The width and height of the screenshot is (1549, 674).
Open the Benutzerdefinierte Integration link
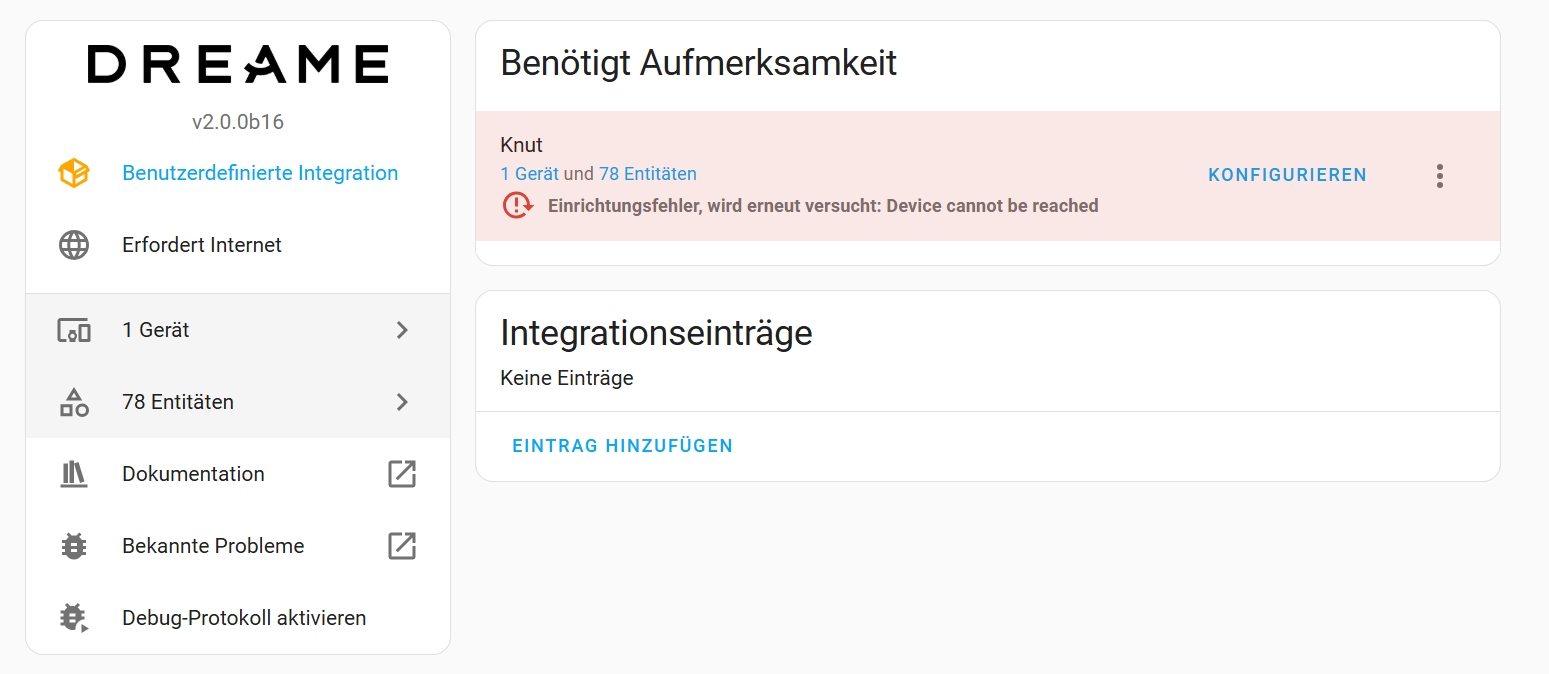pyautogui.click(x=260, y=173)
